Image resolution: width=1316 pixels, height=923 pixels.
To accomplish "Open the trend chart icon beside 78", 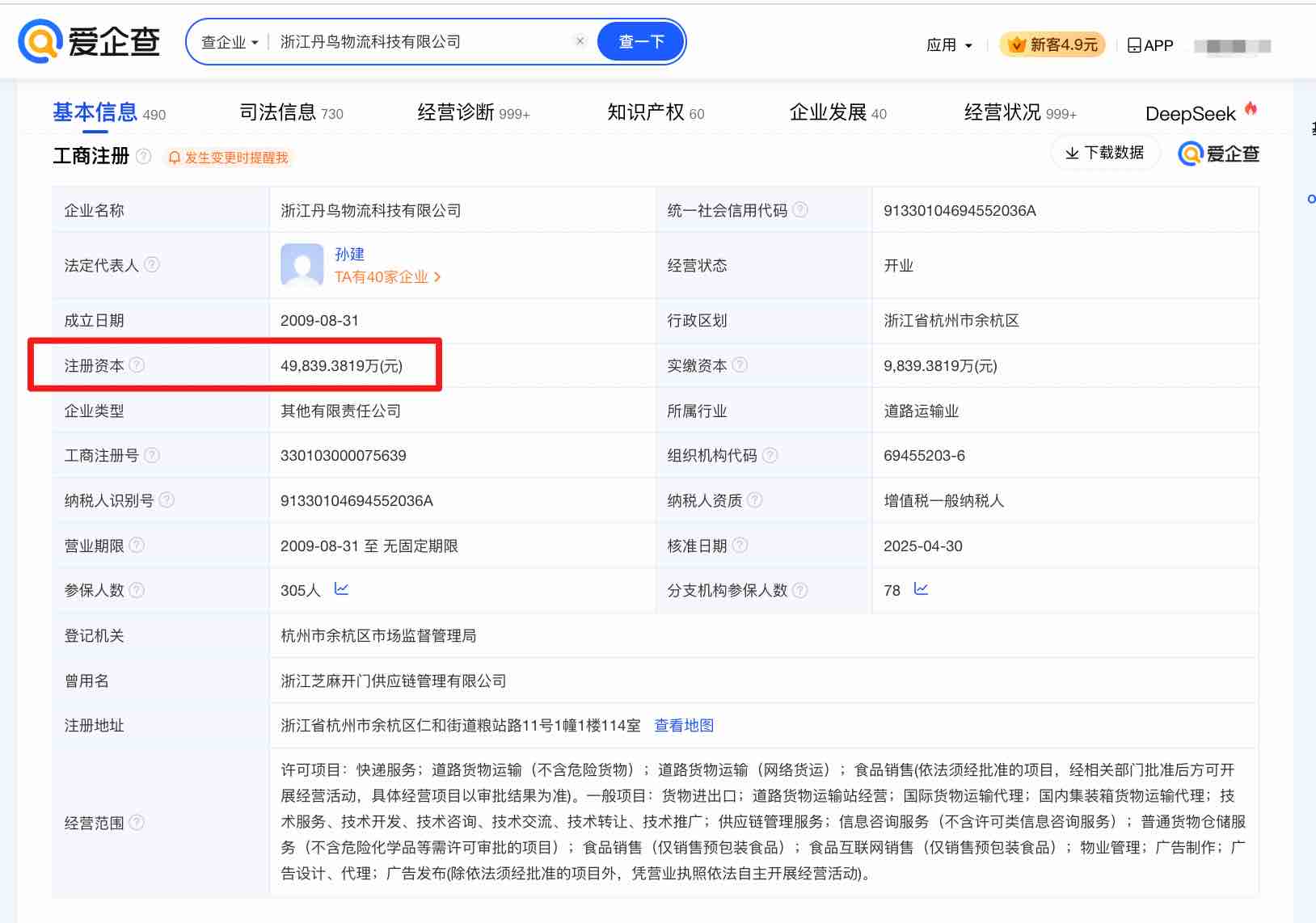I will (x=921, y=589).
